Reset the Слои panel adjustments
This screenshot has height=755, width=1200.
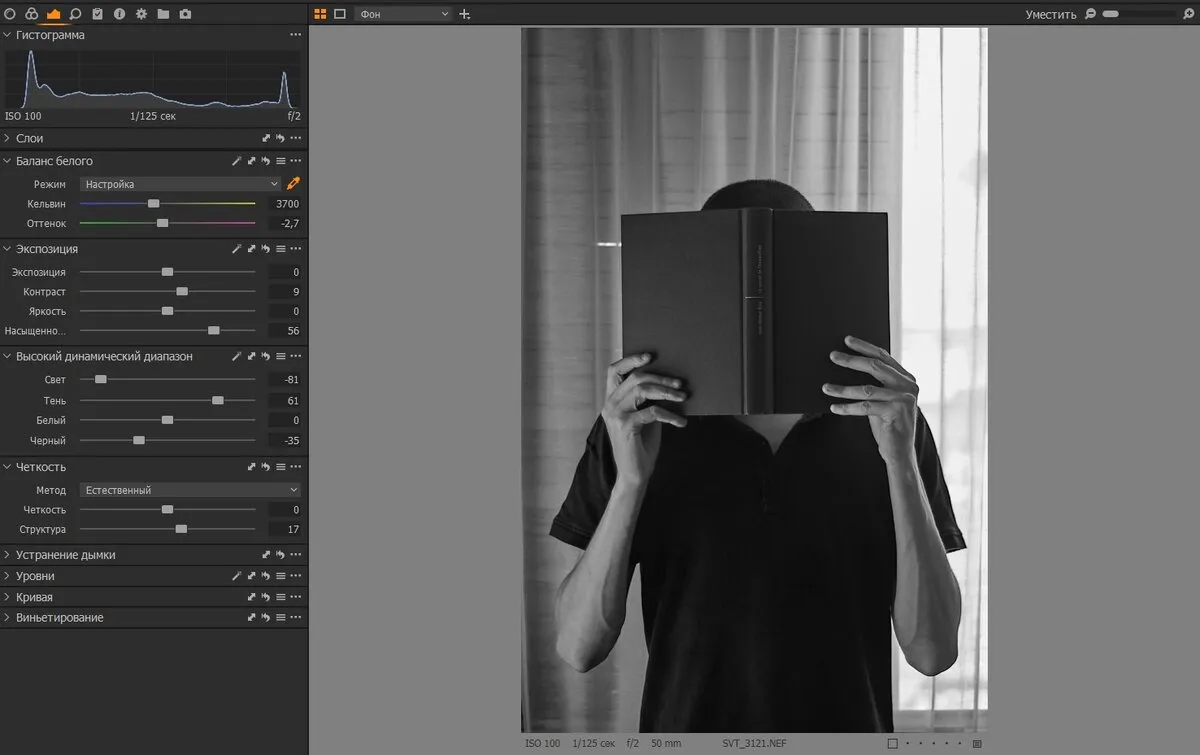(x=281, y=138)
